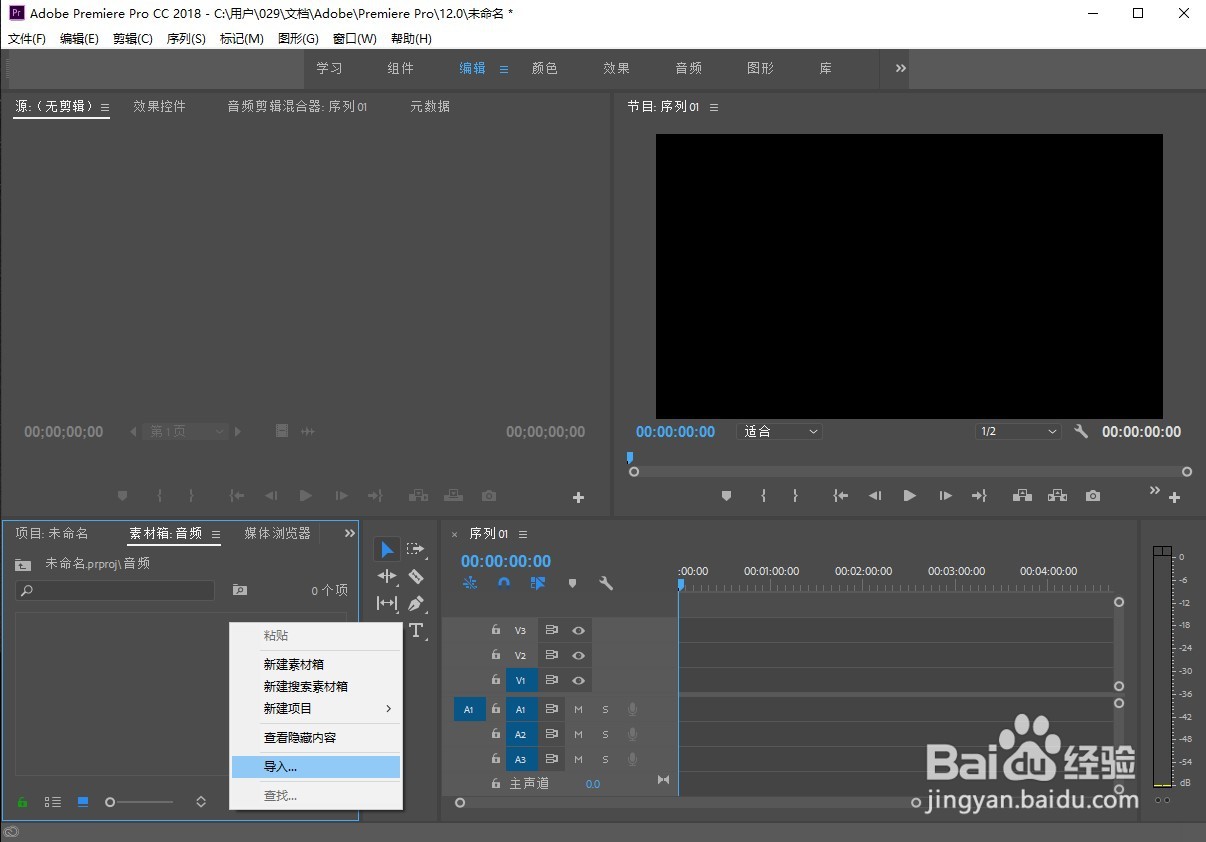Toggle project writable lock icon
The height and width of the screenshot is (842, 1206).
(22, 802)
